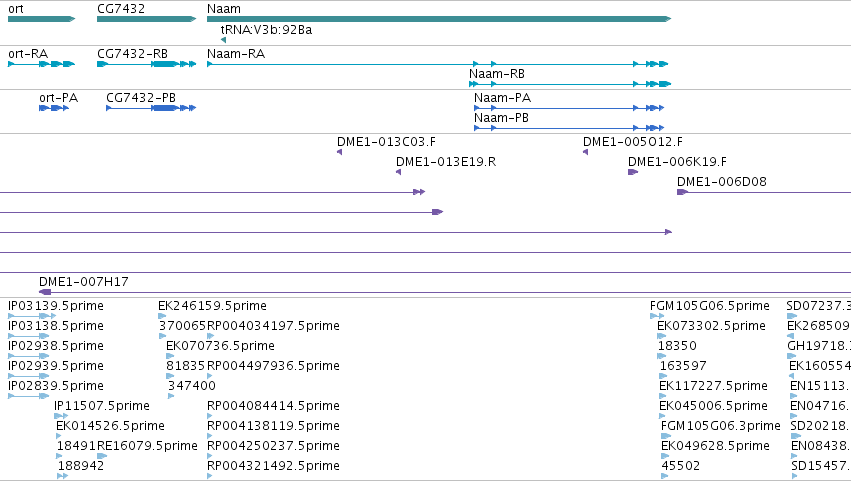The height and width of the screenshot is (481, 851).
Task: Click the FGM105G06.3prime EST label
Action: point(721,426)
